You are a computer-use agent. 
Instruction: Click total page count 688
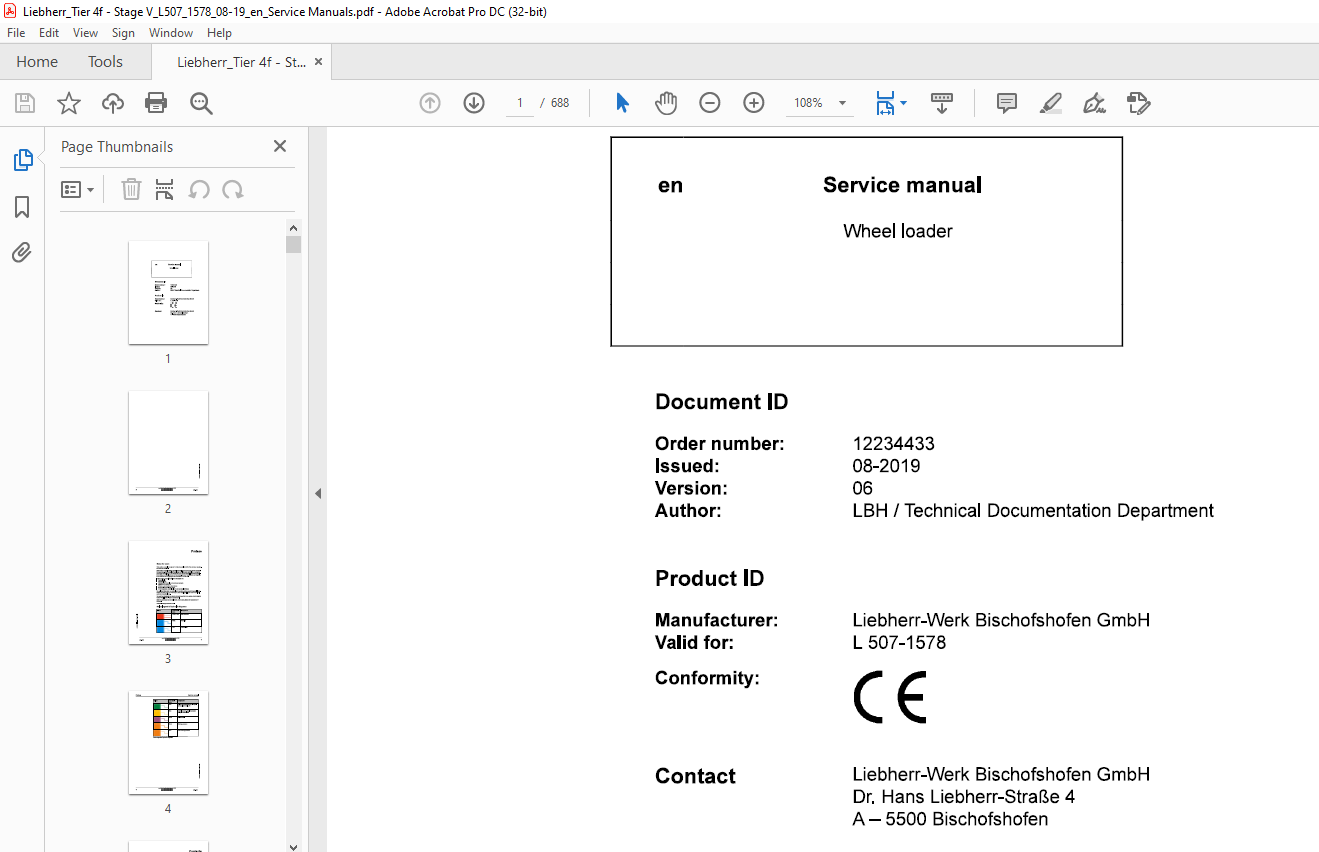pos(560,103)
